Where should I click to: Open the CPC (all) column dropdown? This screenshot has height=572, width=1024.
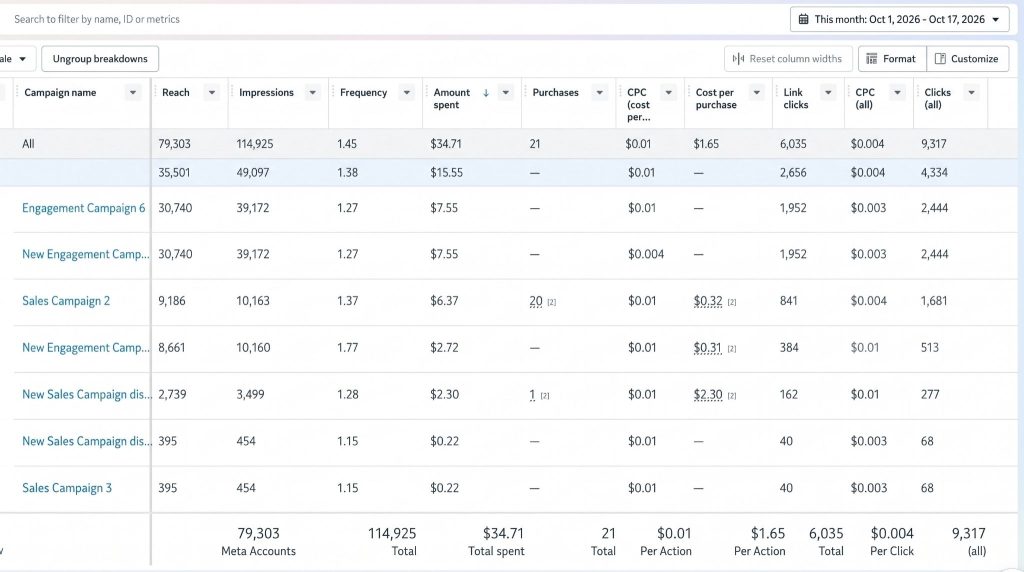click(x=897, y=93)
